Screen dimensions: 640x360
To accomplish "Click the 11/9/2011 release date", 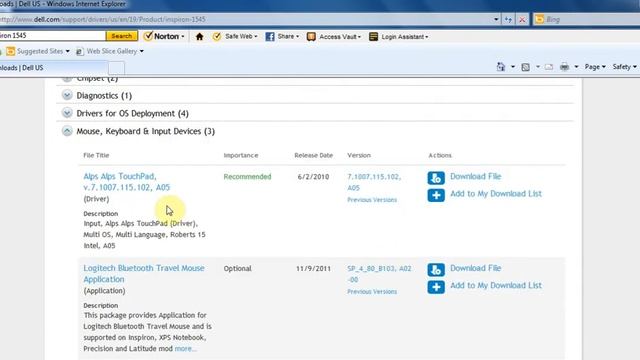I will pos(313,269).
